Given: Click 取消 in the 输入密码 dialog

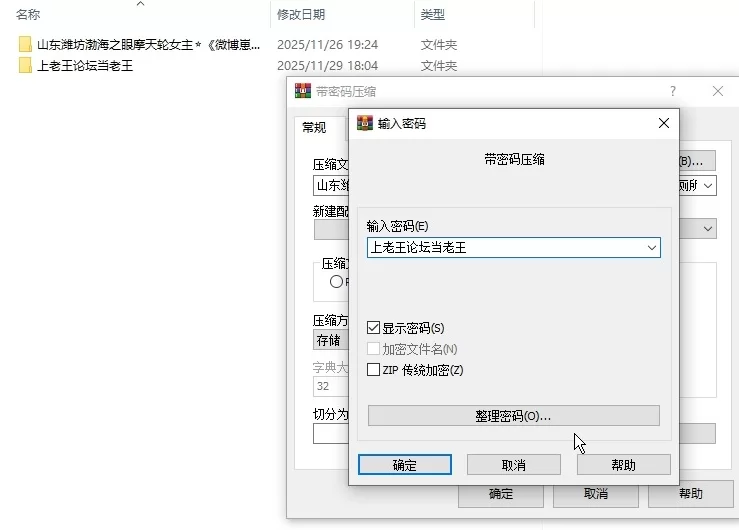Looking at the screenshot, I should [514, 465].
